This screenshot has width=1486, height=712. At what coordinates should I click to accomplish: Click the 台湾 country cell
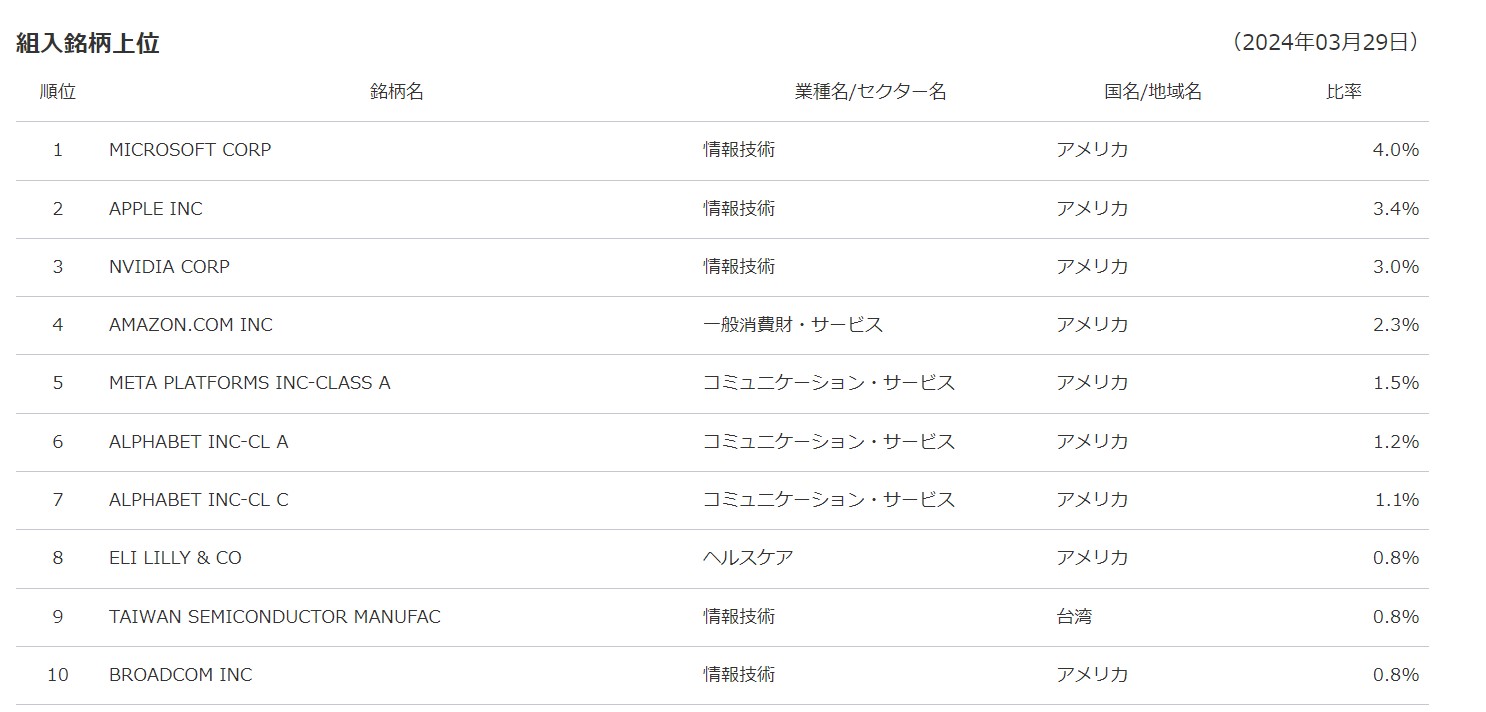click(1074, 617)
